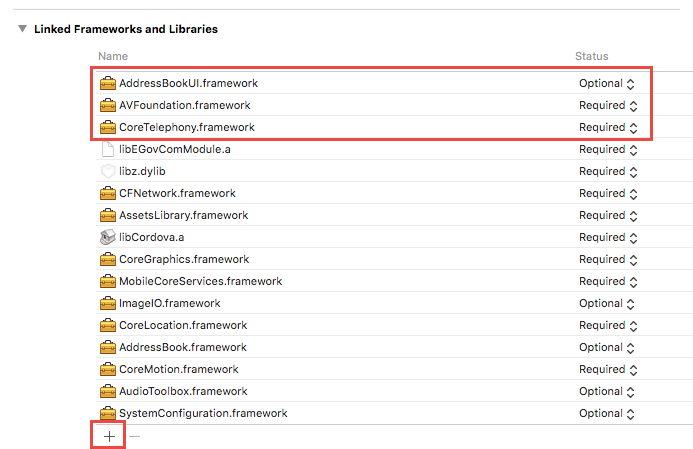Change status of AudioToolbox.framework

pos(607,391)
